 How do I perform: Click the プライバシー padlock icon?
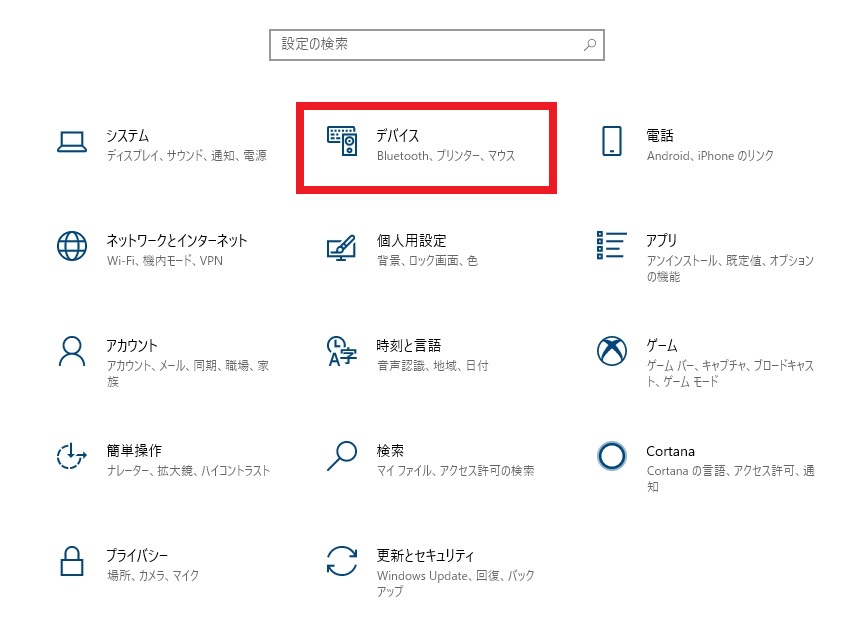point(72,561)
